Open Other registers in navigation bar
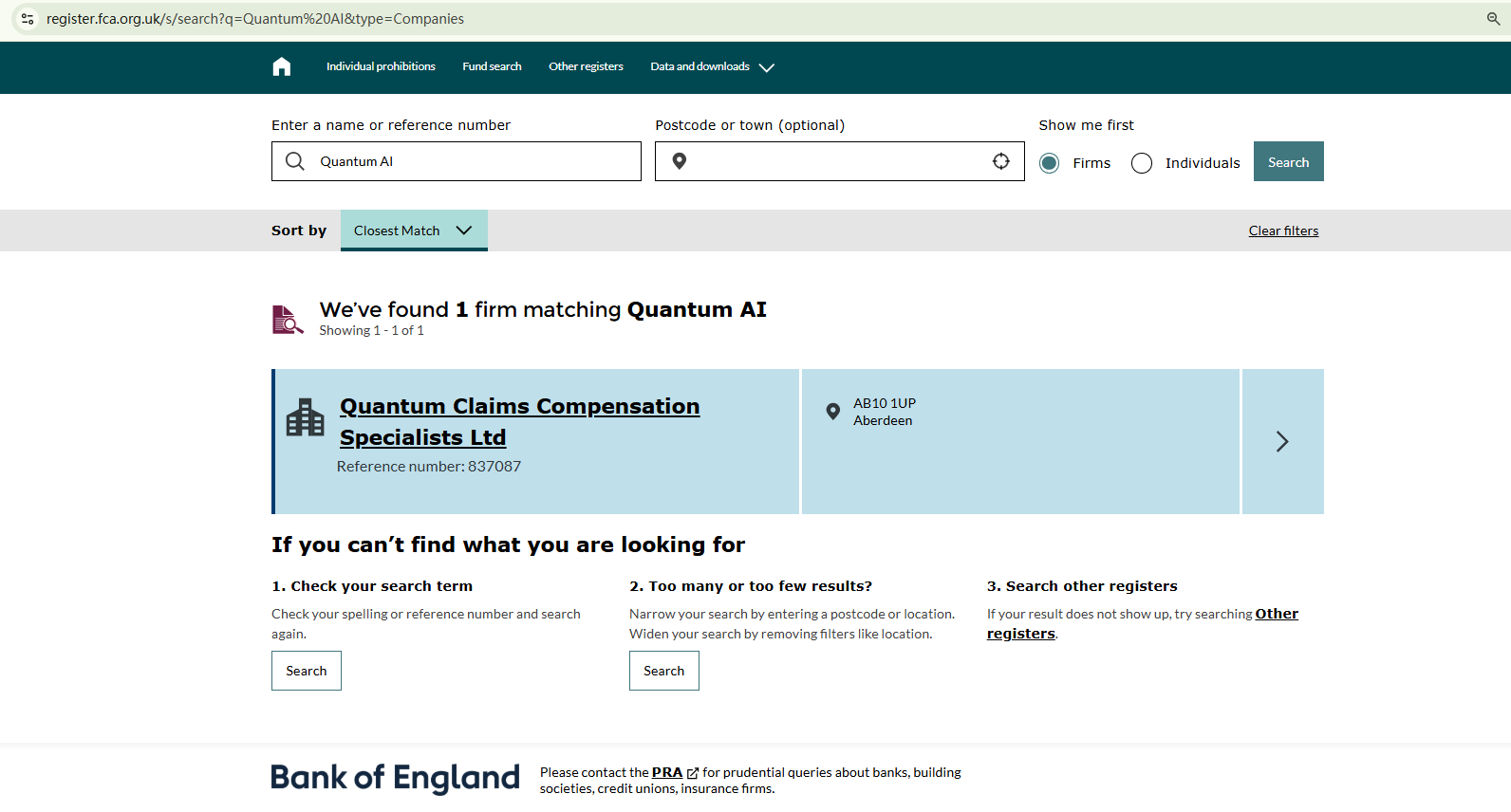The width and height of the screenshot is (1511, 812). coord(586,66)
